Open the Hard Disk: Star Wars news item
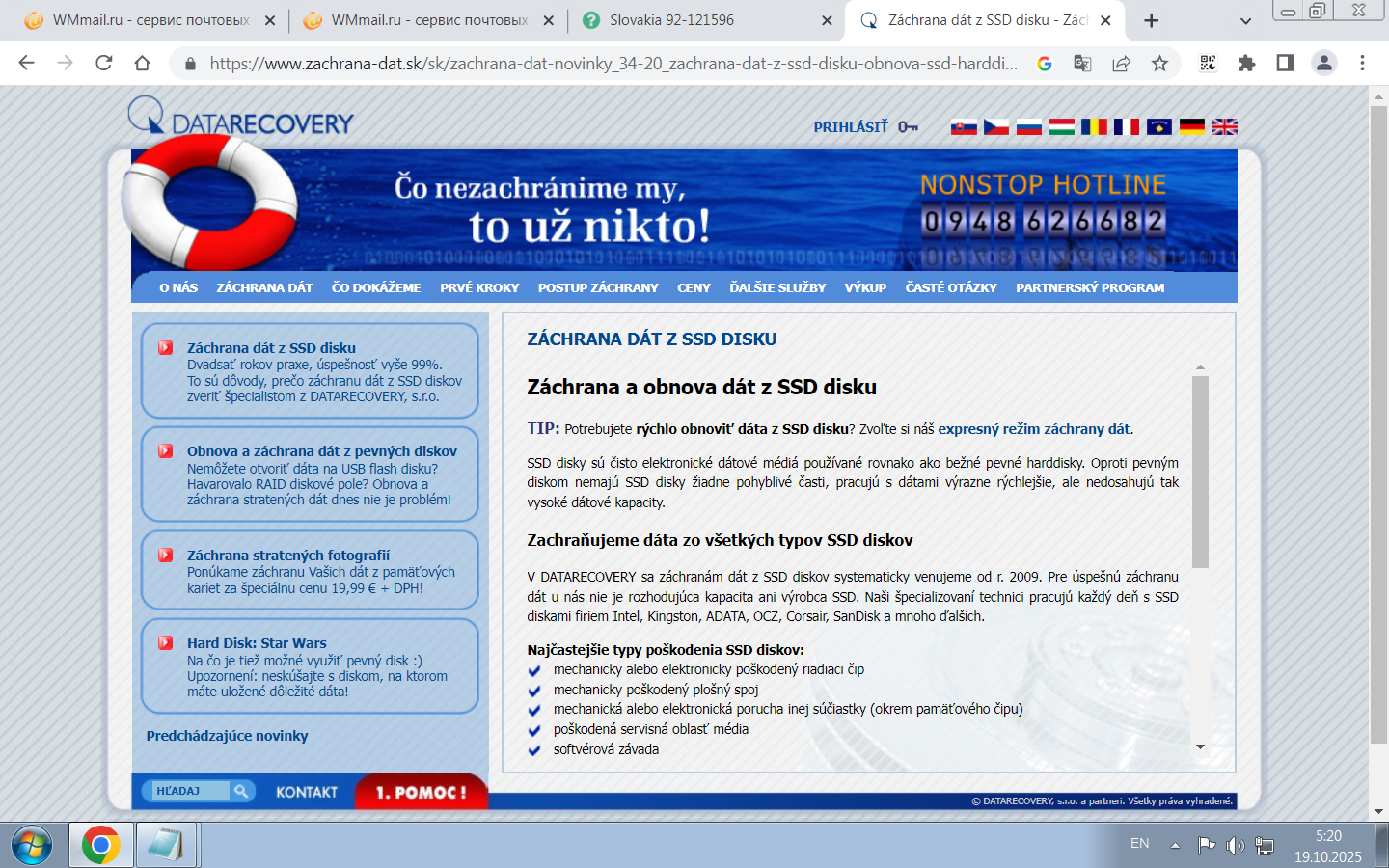Viewport: 1389px width, 868px height. (x=257, y=643)
